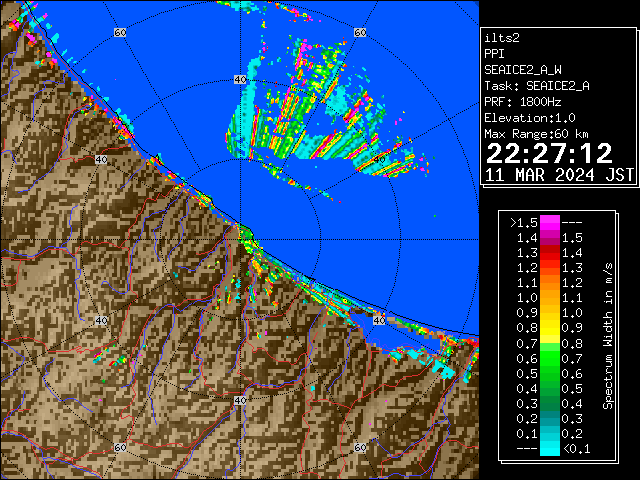Click the '>1.5' legend label
Screen dimensions: 640x480
[x=524, y=223]
